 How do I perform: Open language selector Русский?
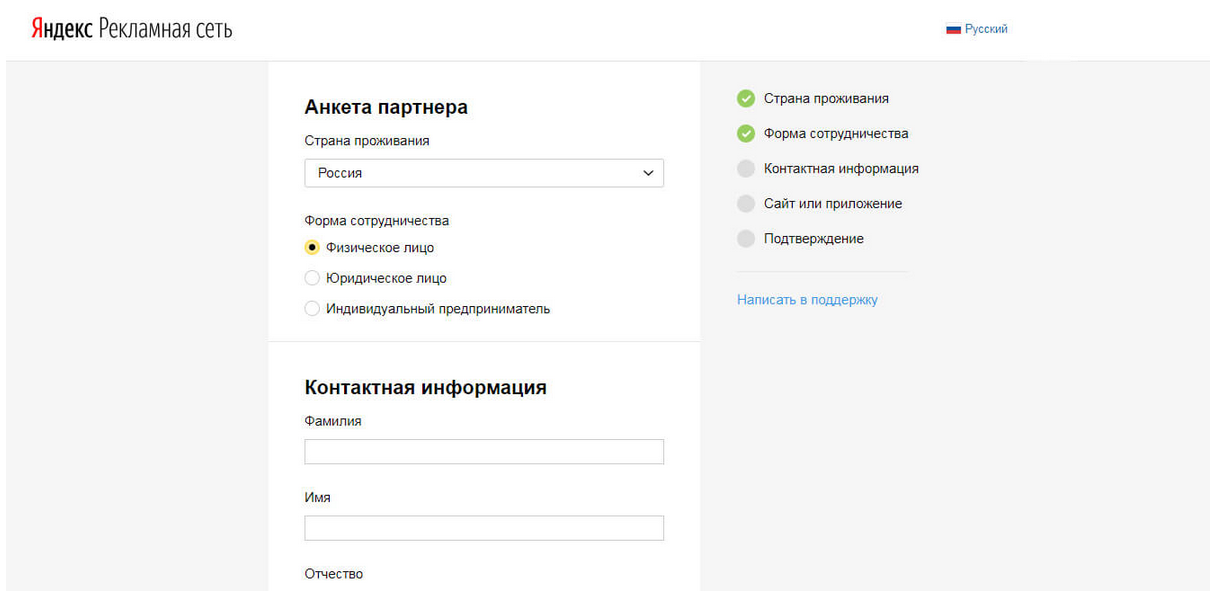click(x=985, y=30)
